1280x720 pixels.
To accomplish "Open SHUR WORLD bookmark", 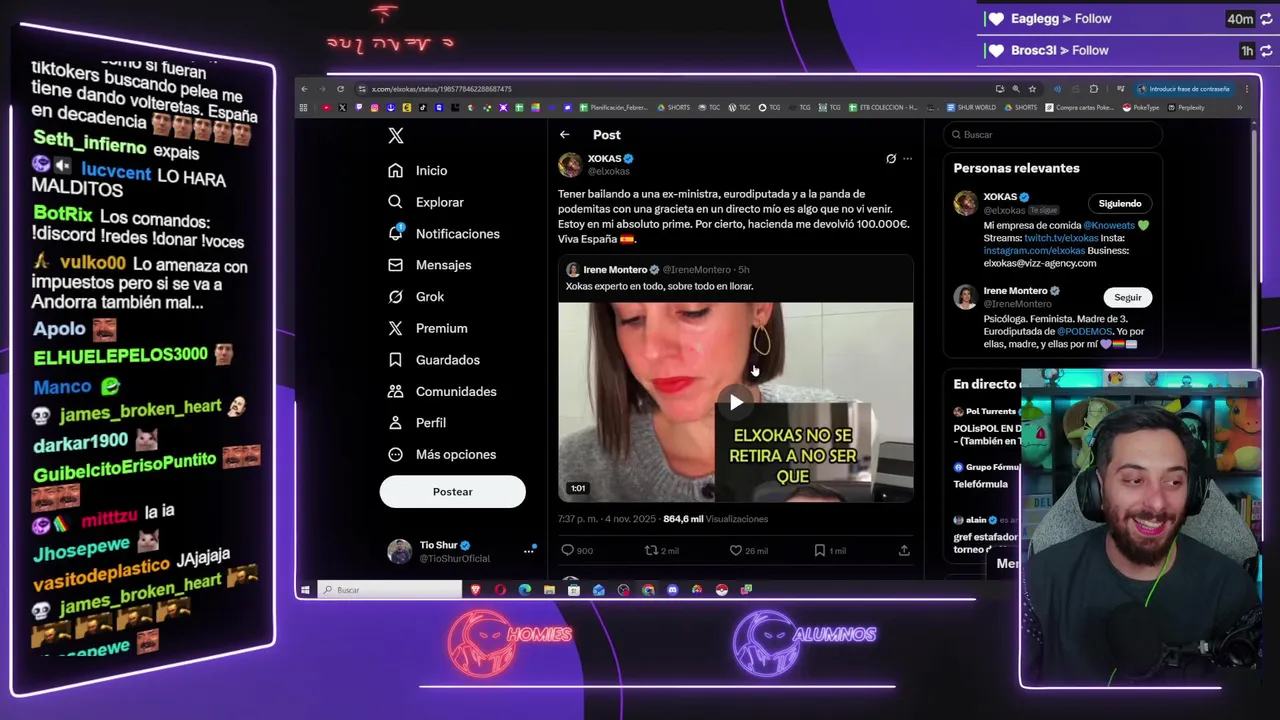I will (x=971, y=108).
